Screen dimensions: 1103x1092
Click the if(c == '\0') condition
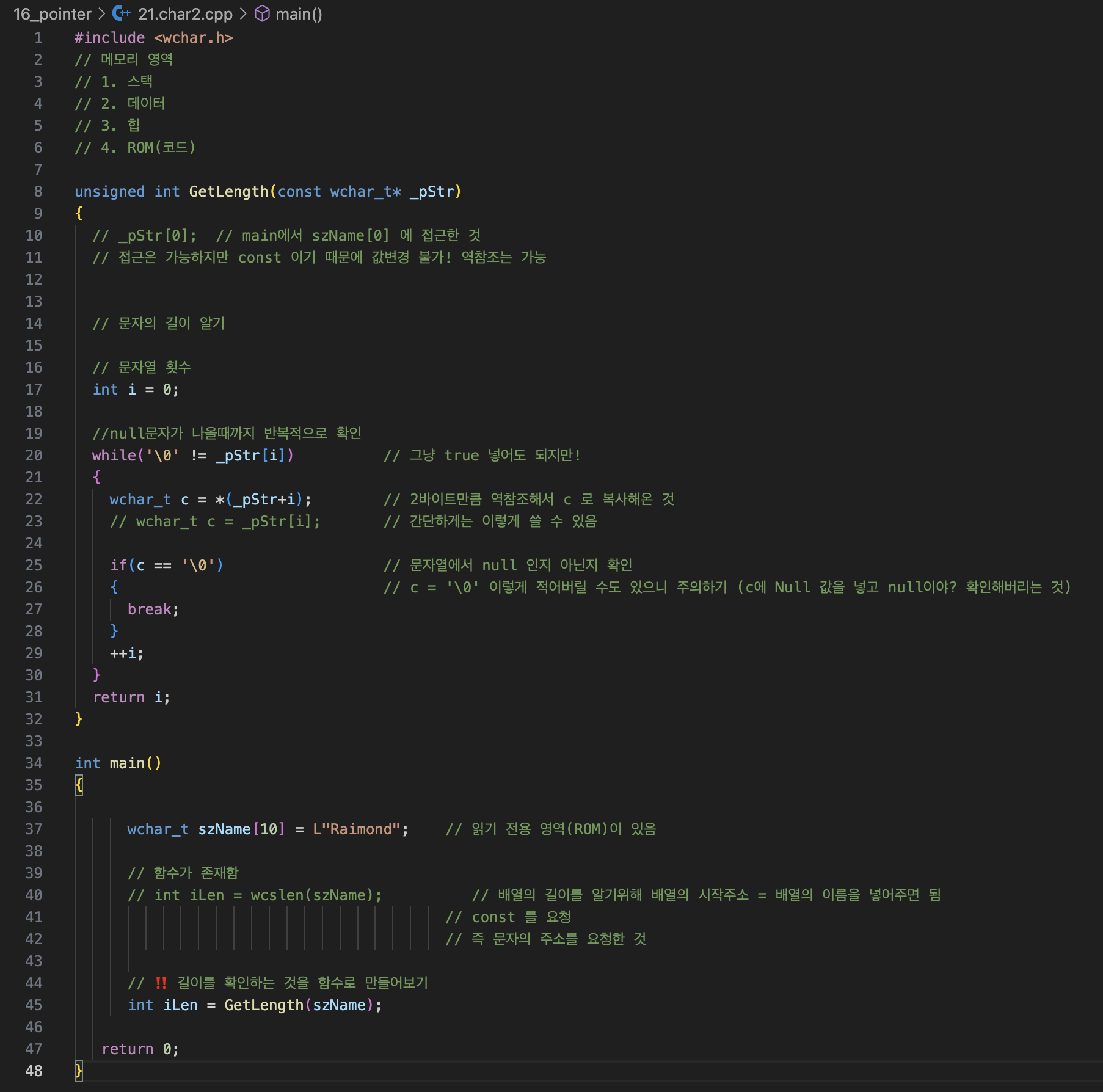[167, 566]
